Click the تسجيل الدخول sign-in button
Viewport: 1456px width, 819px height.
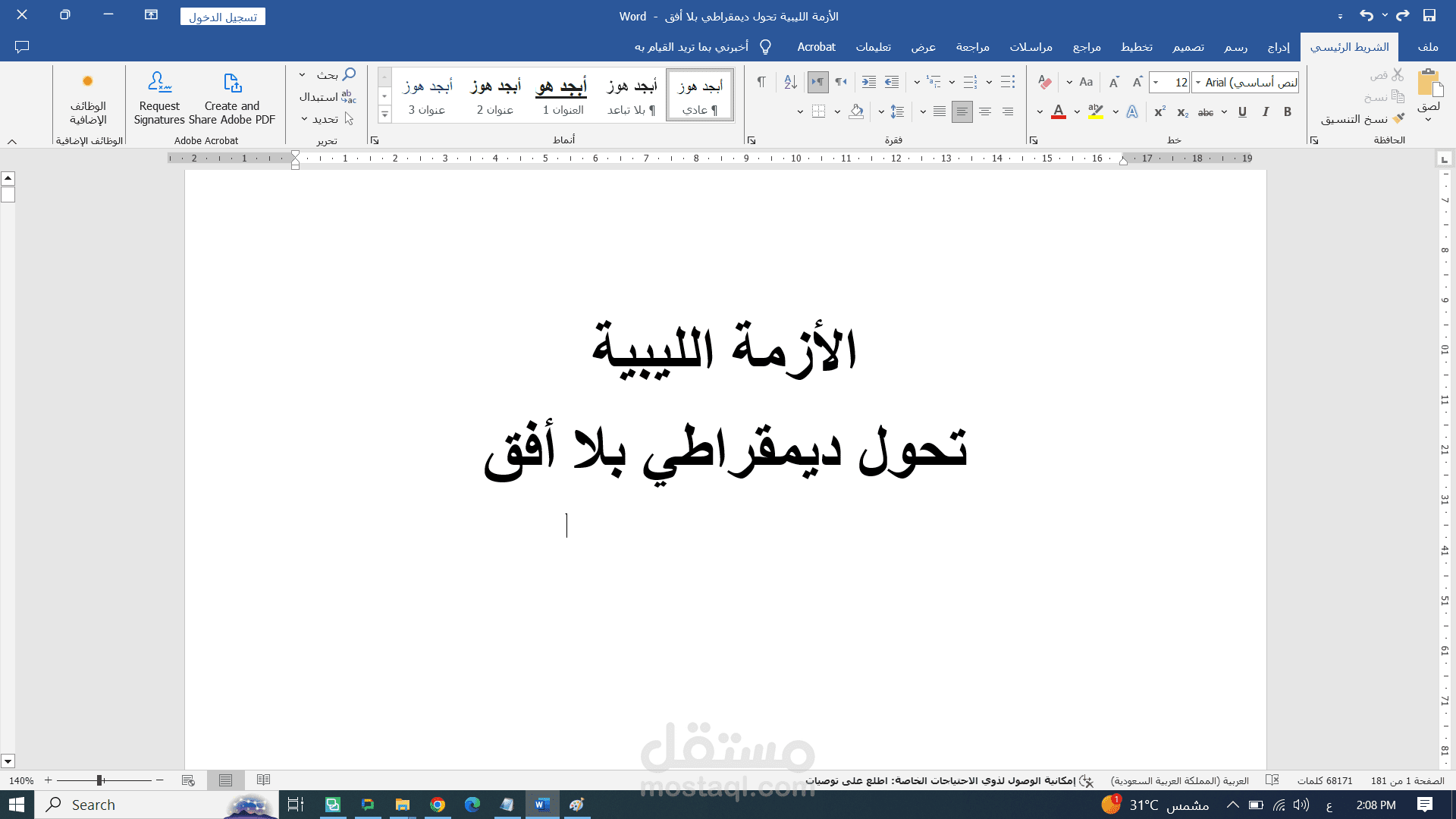pos(222,16)
